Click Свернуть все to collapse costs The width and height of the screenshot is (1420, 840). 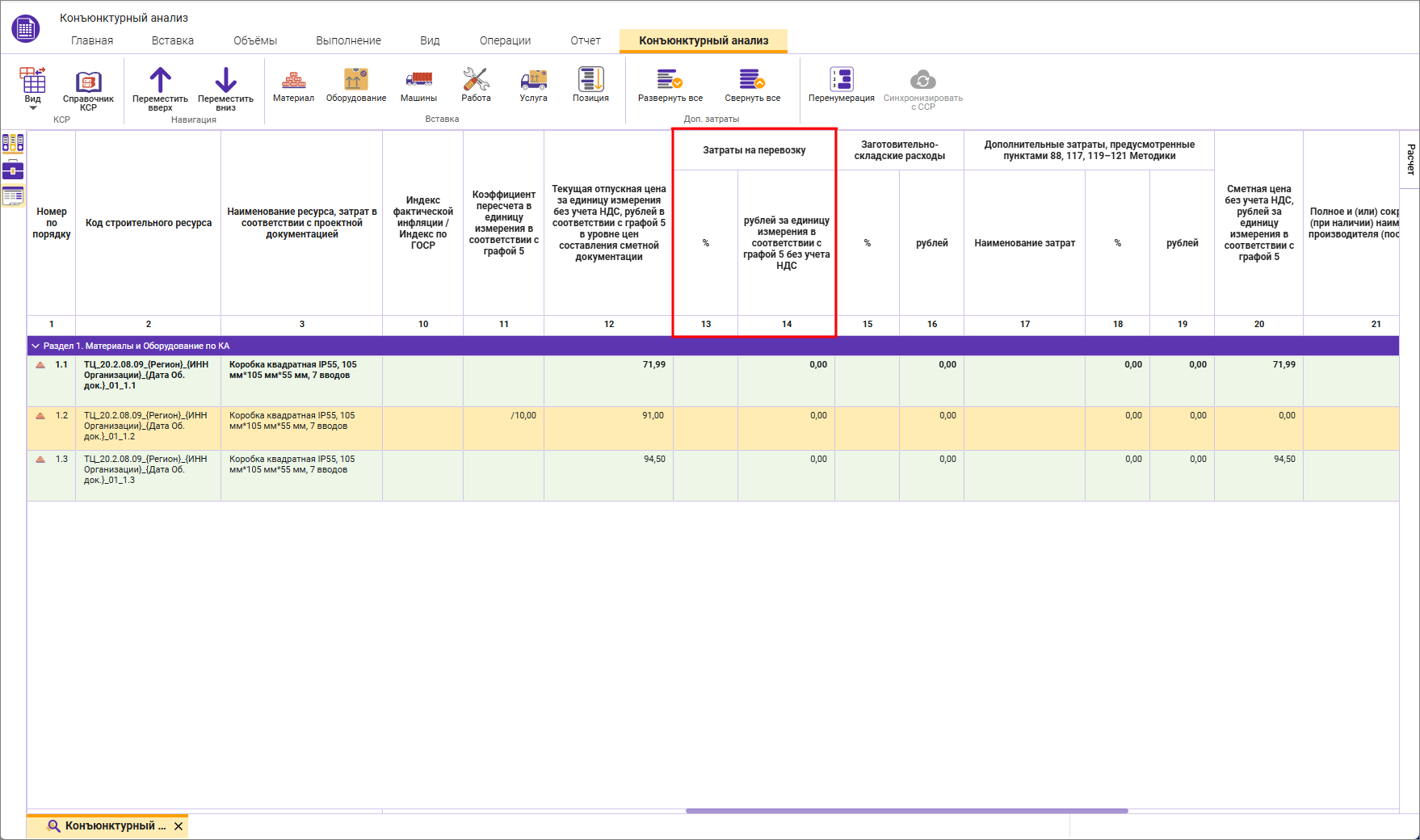coord(752,85)
